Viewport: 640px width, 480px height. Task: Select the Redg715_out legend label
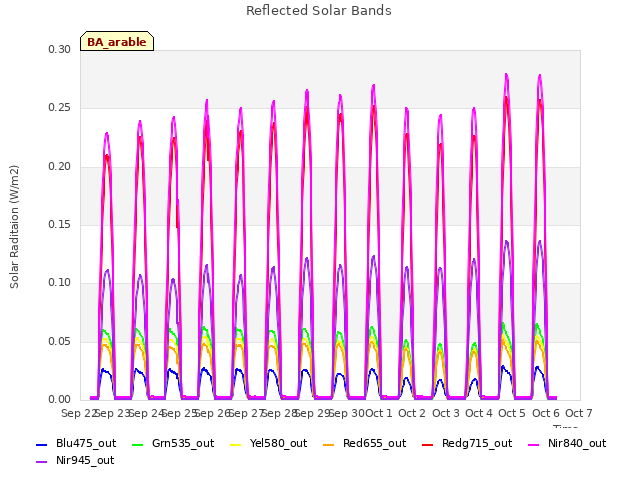[477, 444]
